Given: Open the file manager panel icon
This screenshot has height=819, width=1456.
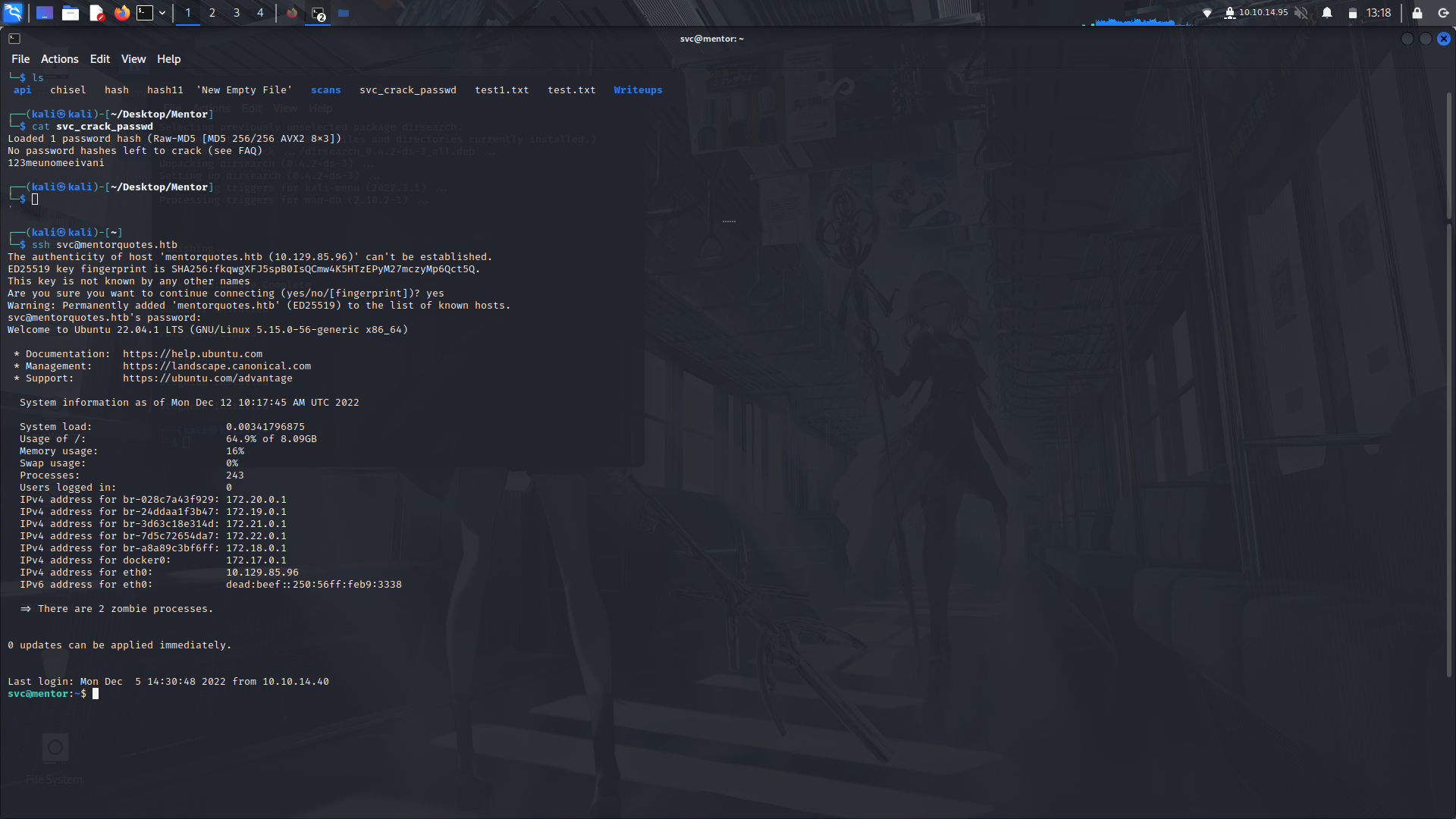Looking at the screenshot, I should 71,13.
